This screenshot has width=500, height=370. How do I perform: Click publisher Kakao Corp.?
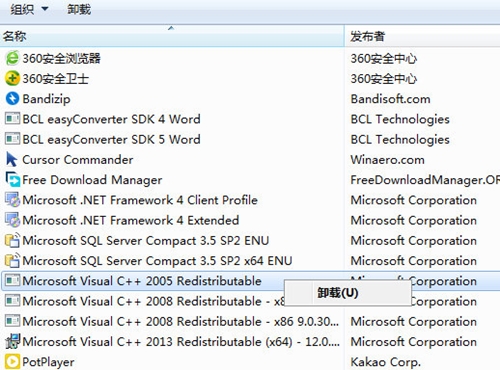pos(386,362)
